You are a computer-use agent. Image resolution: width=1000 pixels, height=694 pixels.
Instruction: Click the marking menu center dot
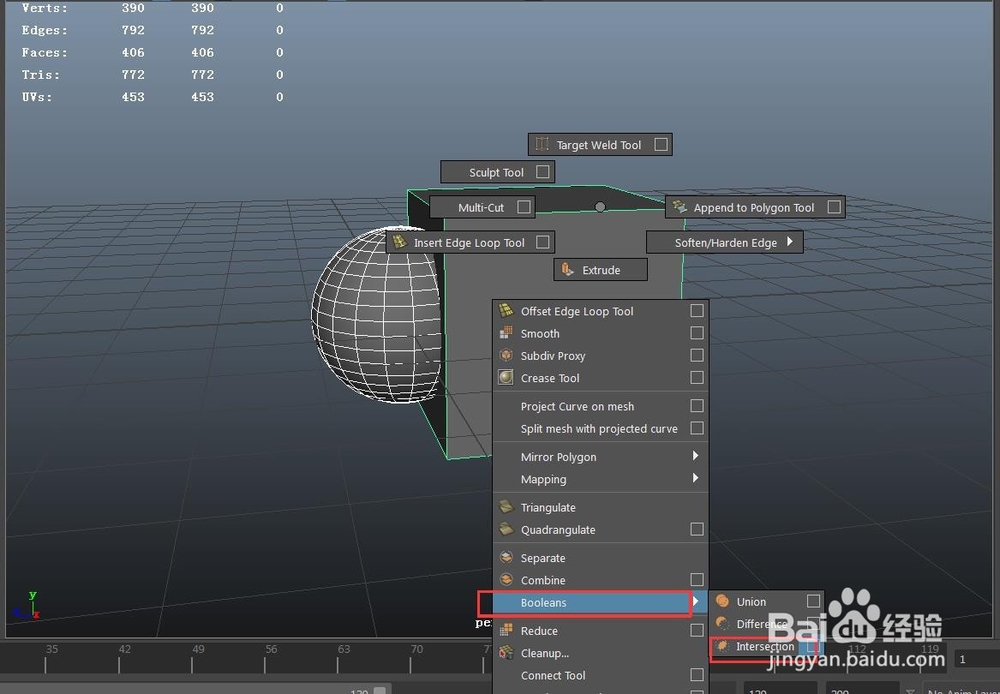(600, 207)
